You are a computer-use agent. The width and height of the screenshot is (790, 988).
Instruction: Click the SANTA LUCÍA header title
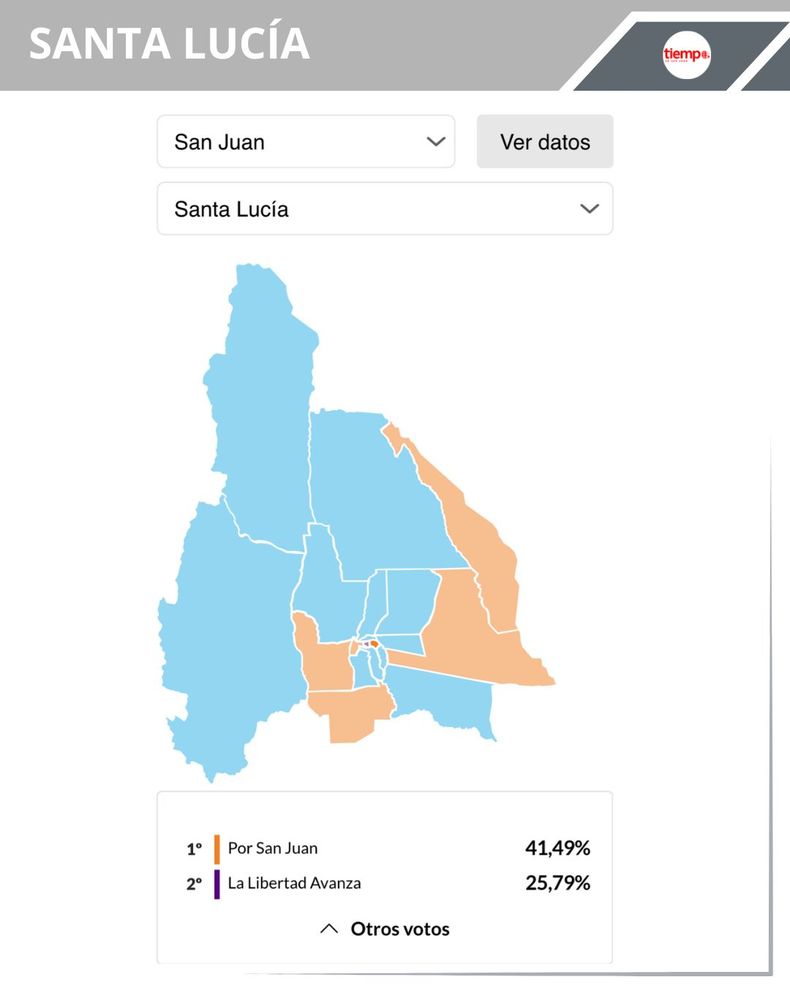[x=169, y=44]
